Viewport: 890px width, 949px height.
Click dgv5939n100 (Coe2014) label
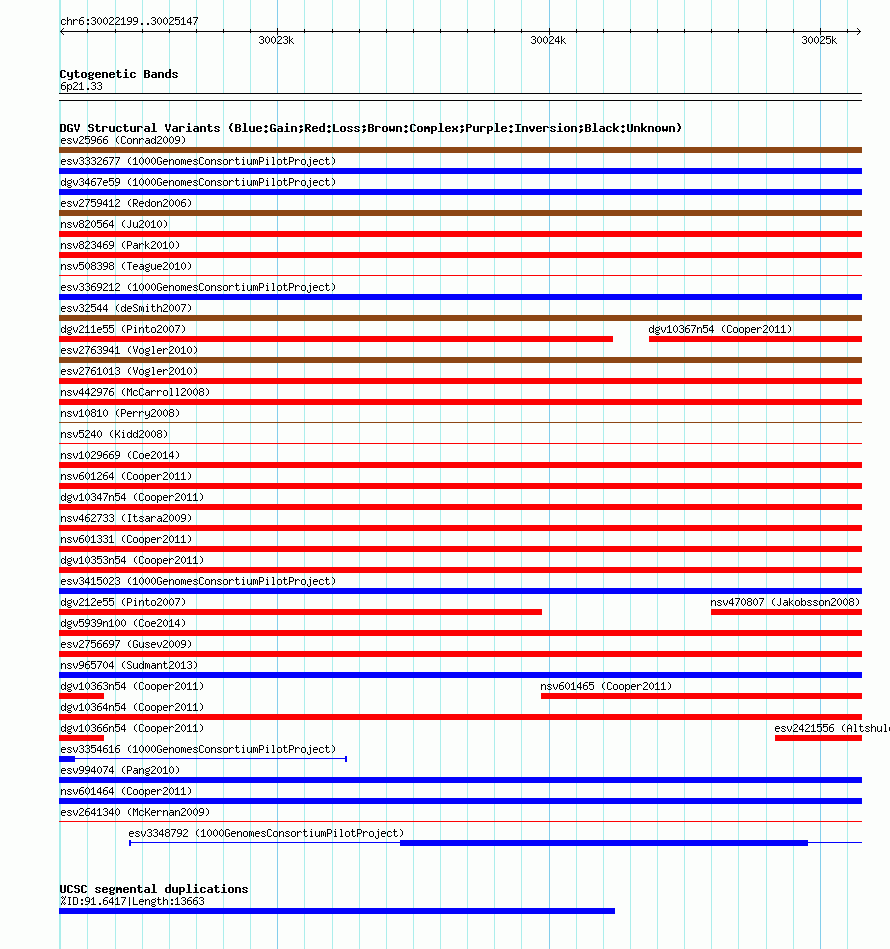tap(123, 623)
